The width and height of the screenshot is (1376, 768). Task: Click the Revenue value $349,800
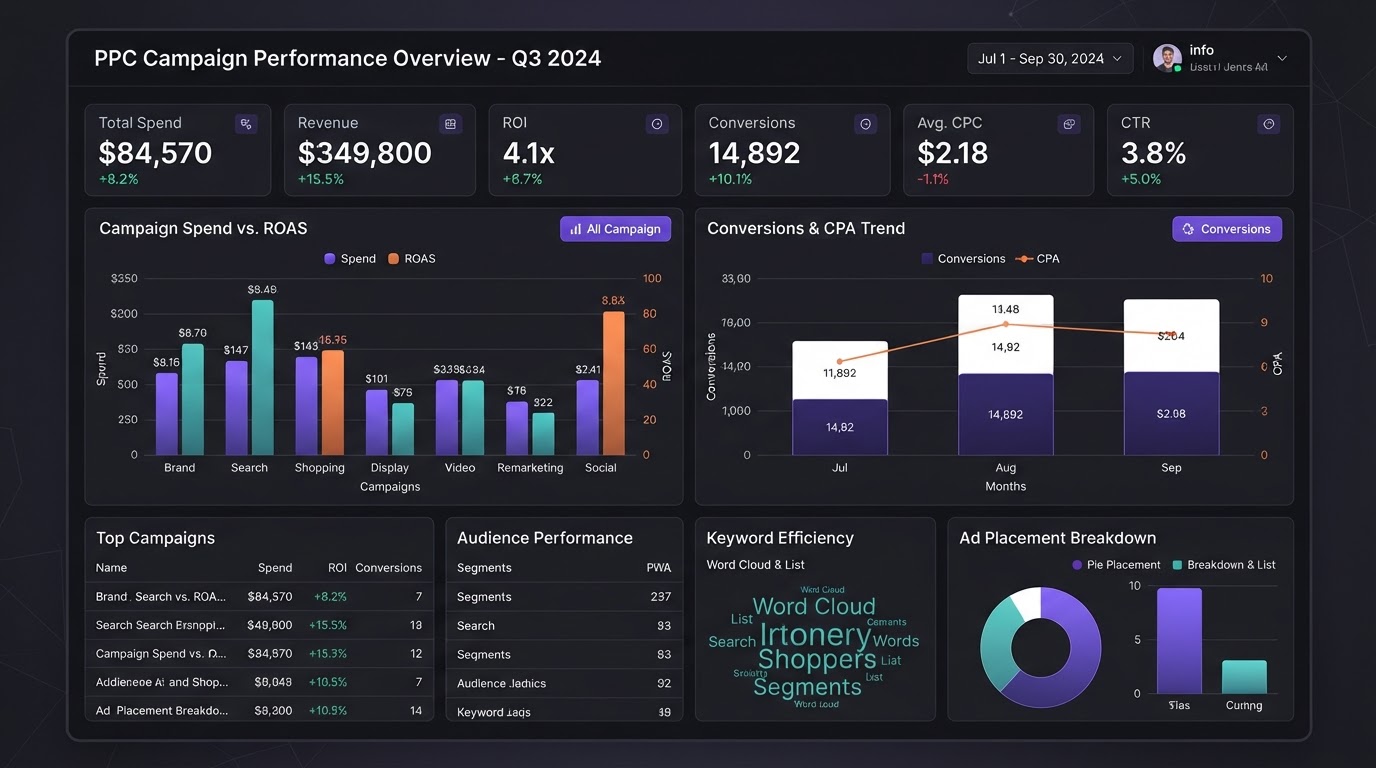pyautogui.click(x=365, y=153)
